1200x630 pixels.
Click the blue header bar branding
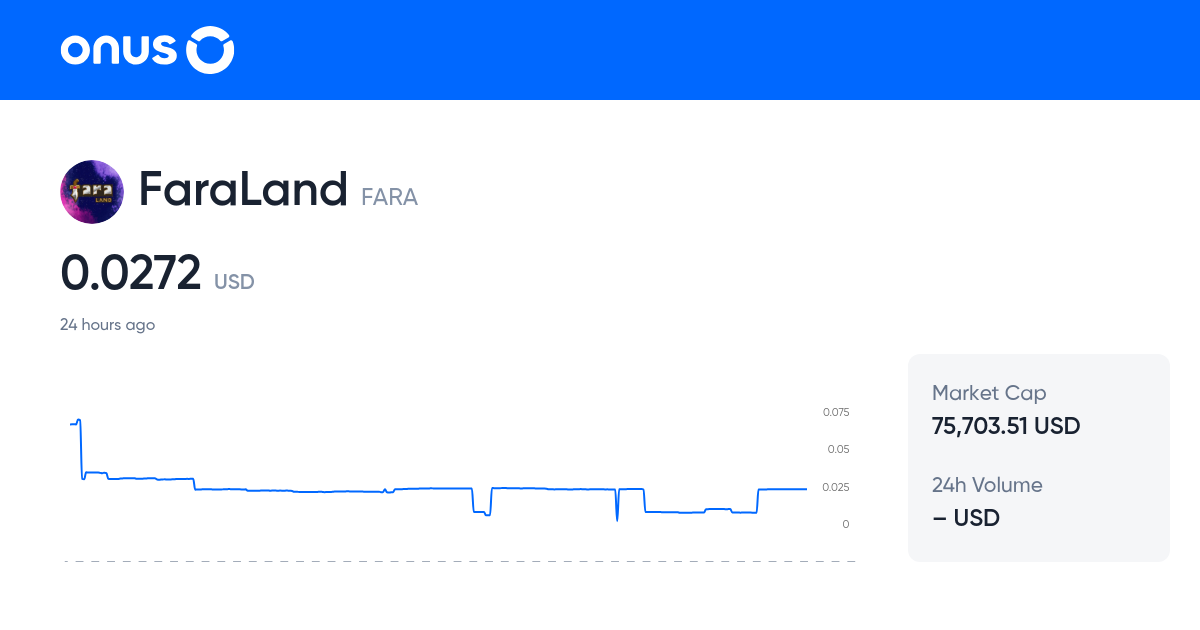[146, 49]
